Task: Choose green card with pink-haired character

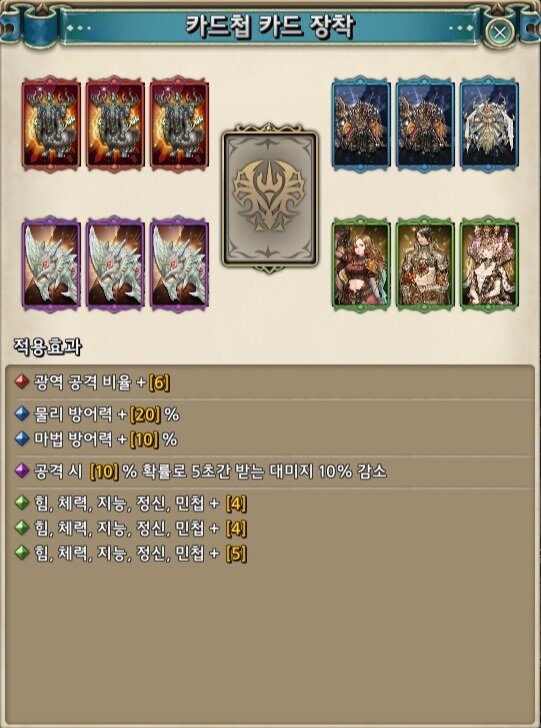Action: [489, 264]
